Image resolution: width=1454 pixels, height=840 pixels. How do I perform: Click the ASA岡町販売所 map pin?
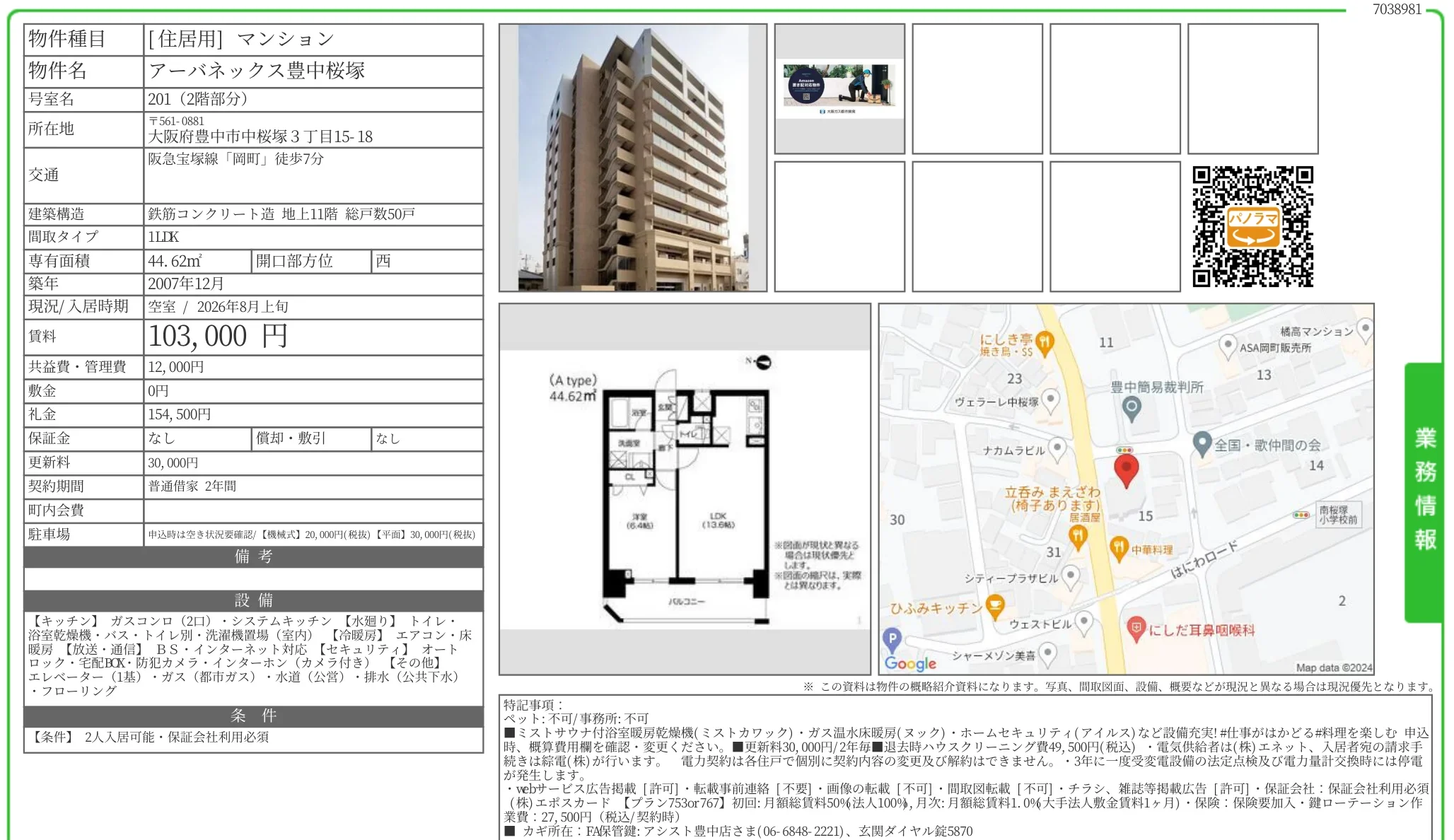click(1228, 346)
